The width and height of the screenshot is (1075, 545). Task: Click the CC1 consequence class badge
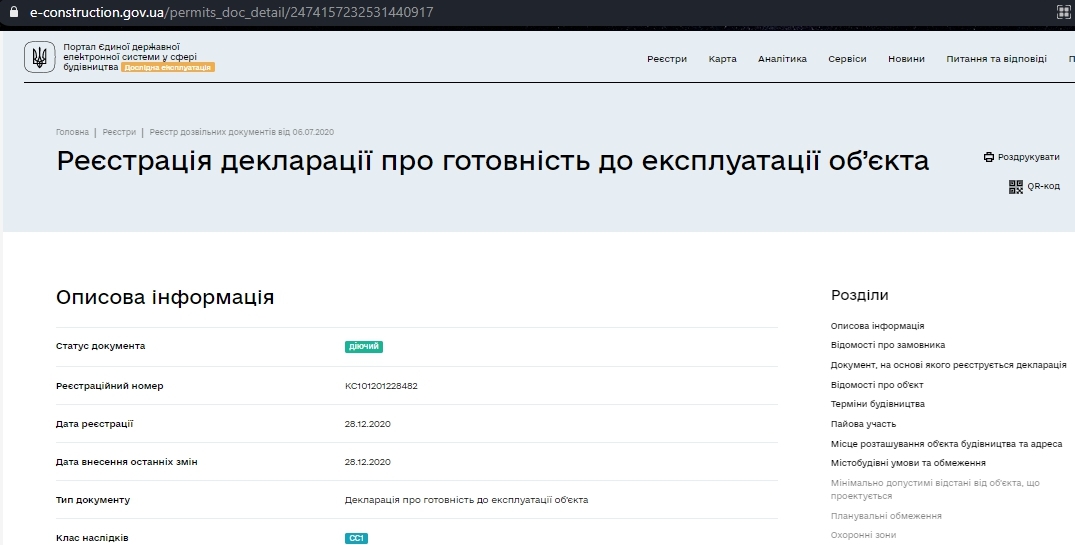click(357, 539)
